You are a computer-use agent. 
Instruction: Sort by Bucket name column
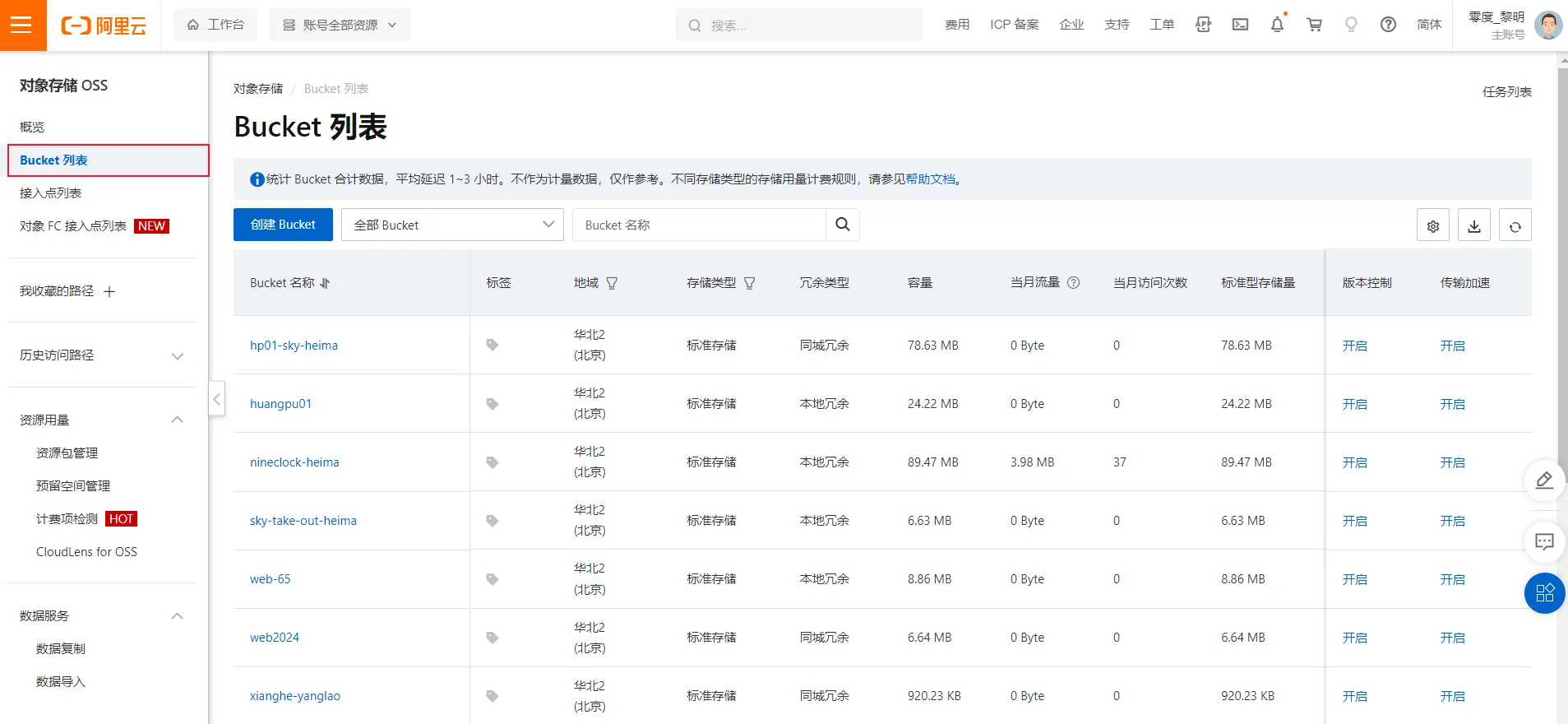coord(325,283)
